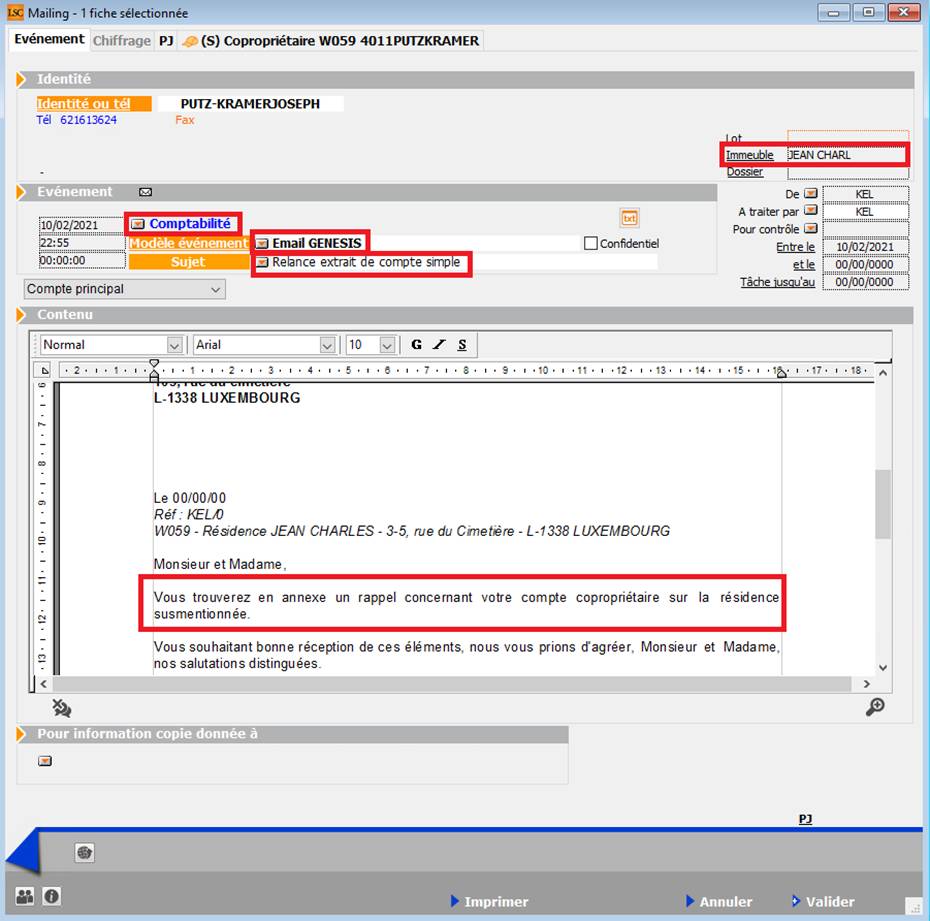The image size is (930, 921).
Task: Click the editor scroll-up arrow
Action: coord(883,373)
